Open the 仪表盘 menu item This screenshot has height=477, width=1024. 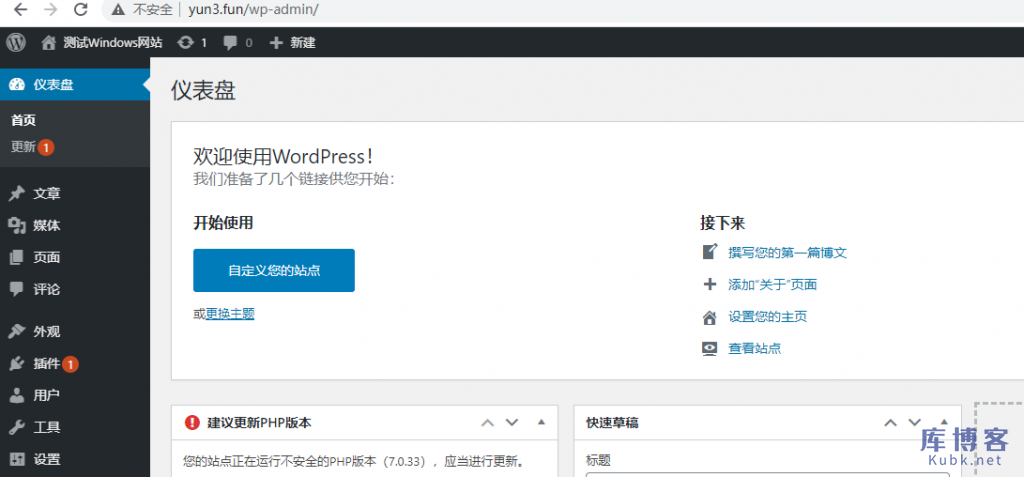tap(75, 85)
